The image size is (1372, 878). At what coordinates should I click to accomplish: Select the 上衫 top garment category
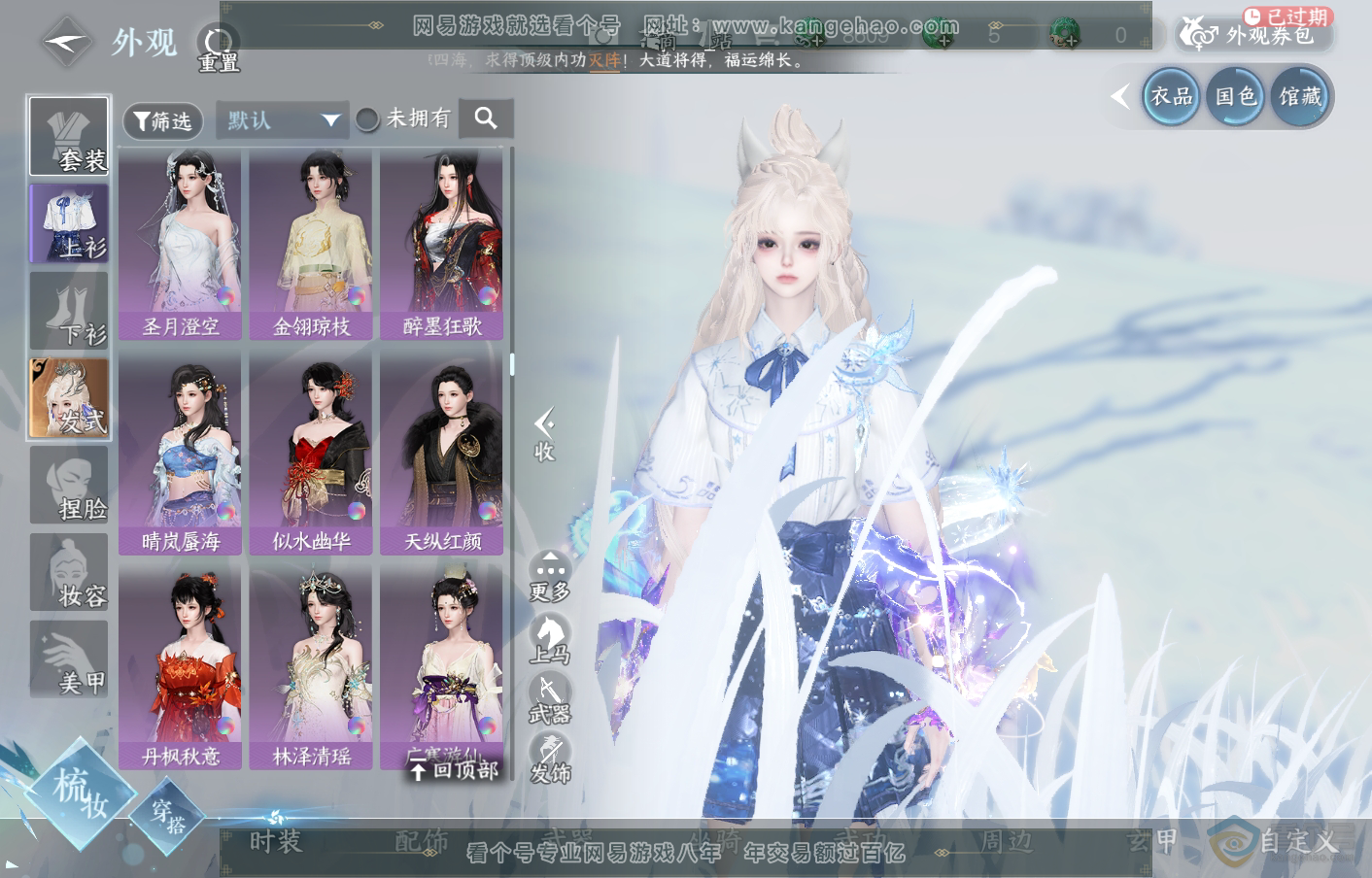(69, 223)
